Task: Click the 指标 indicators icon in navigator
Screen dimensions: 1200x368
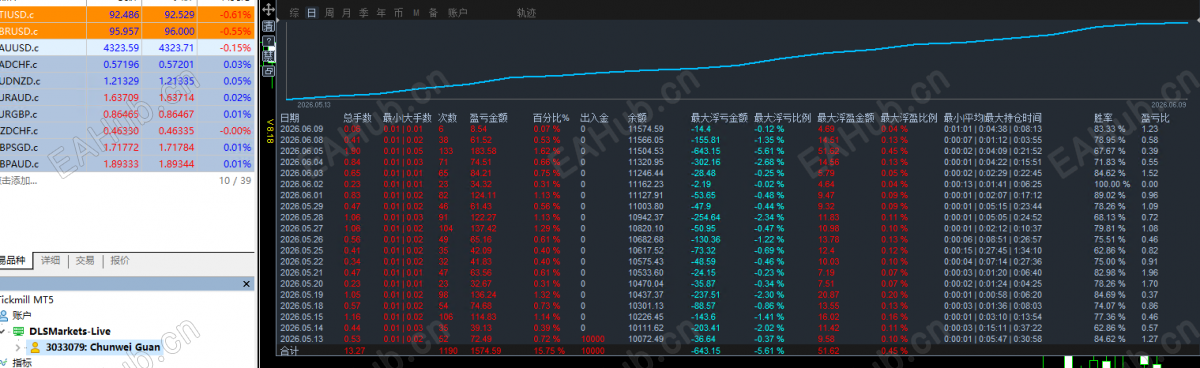Action: [4, 362]
